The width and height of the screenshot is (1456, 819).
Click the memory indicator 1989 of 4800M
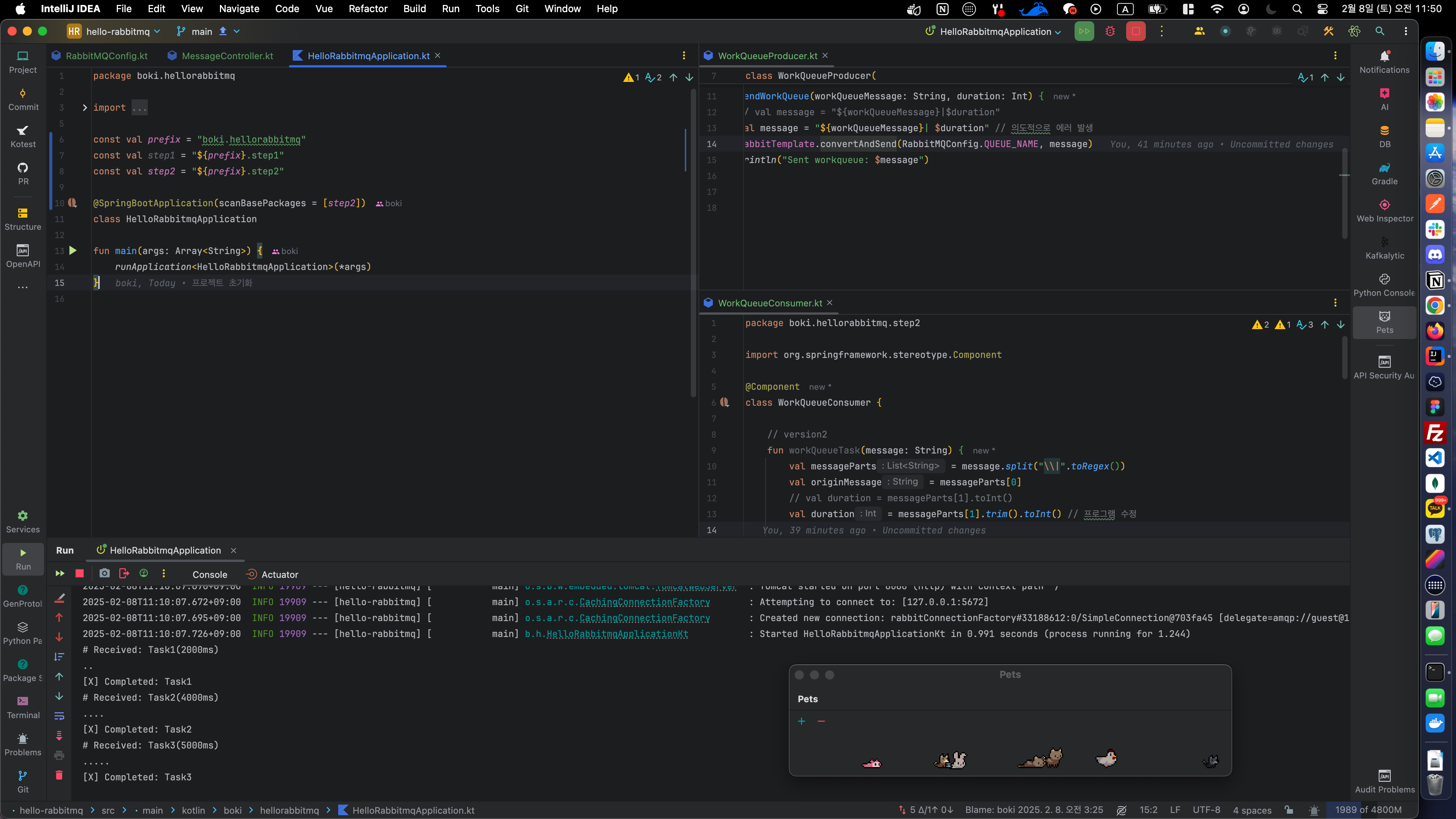point(1368,810)
